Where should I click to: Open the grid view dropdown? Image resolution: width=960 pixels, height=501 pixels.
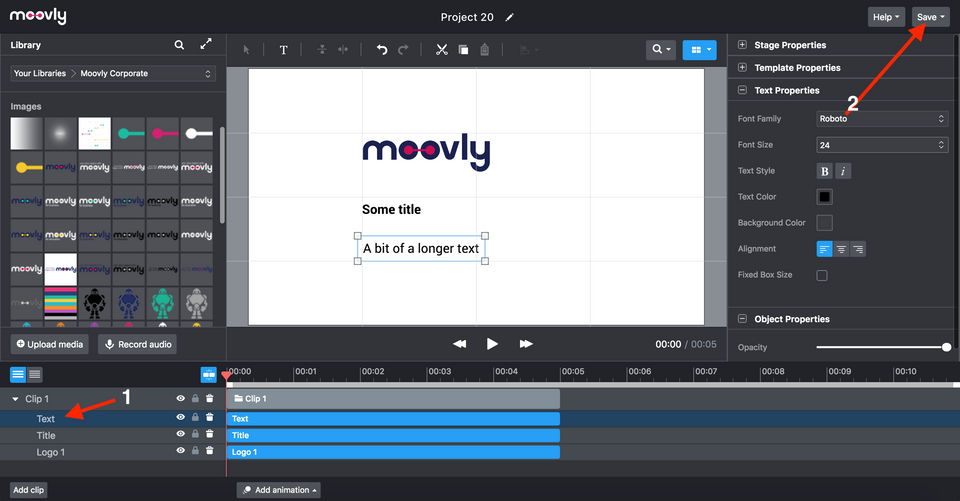pos(699,50)
